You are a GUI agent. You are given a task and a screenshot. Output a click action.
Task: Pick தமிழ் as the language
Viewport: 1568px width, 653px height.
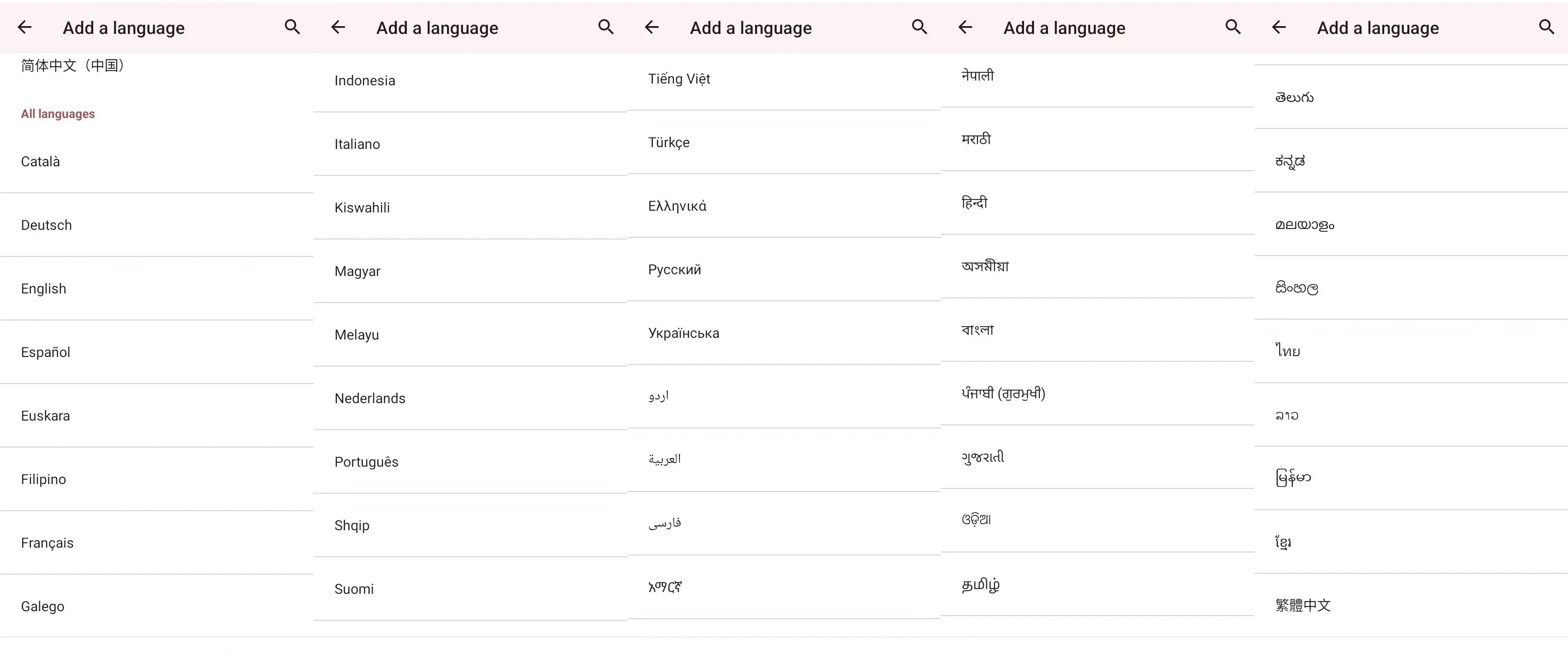1097,584
